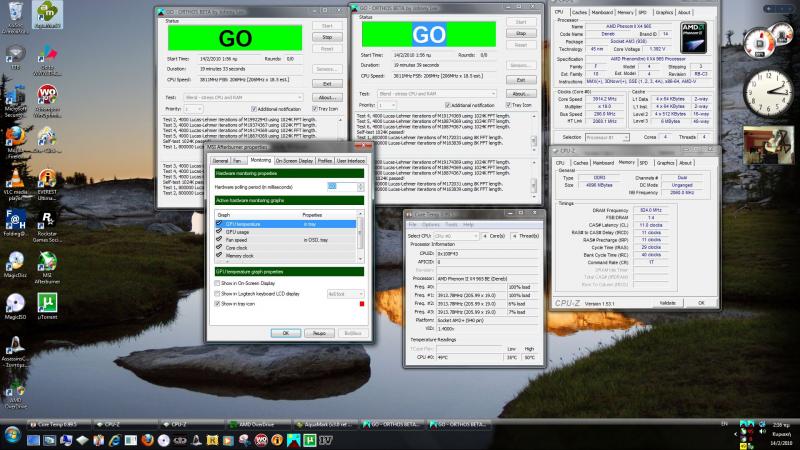Open the Priority dropdown in the right ORTHOS window

tap(387, 105)
